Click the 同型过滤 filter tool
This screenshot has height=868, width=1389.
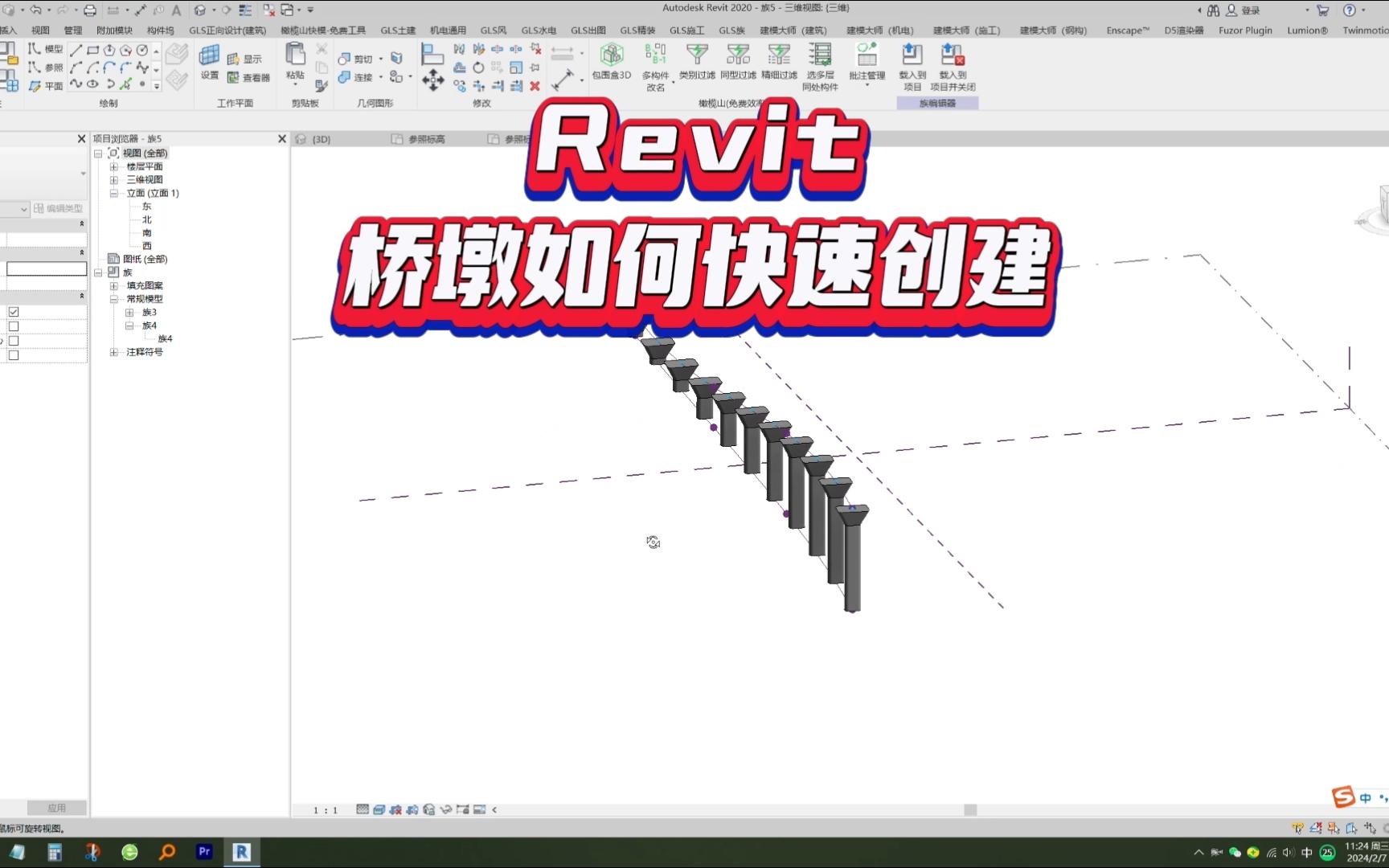coord(738,62)
